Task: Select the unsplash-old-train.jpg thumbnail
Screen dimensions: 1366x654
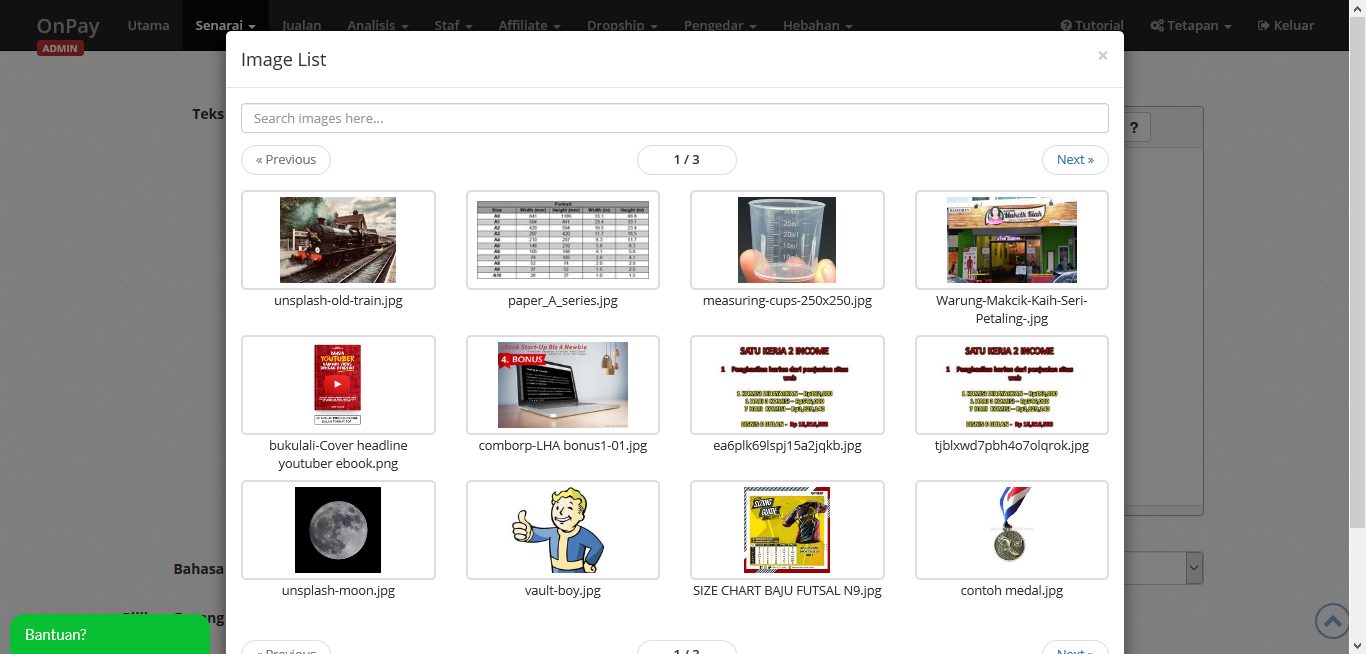Action: (x=338, y=240)
